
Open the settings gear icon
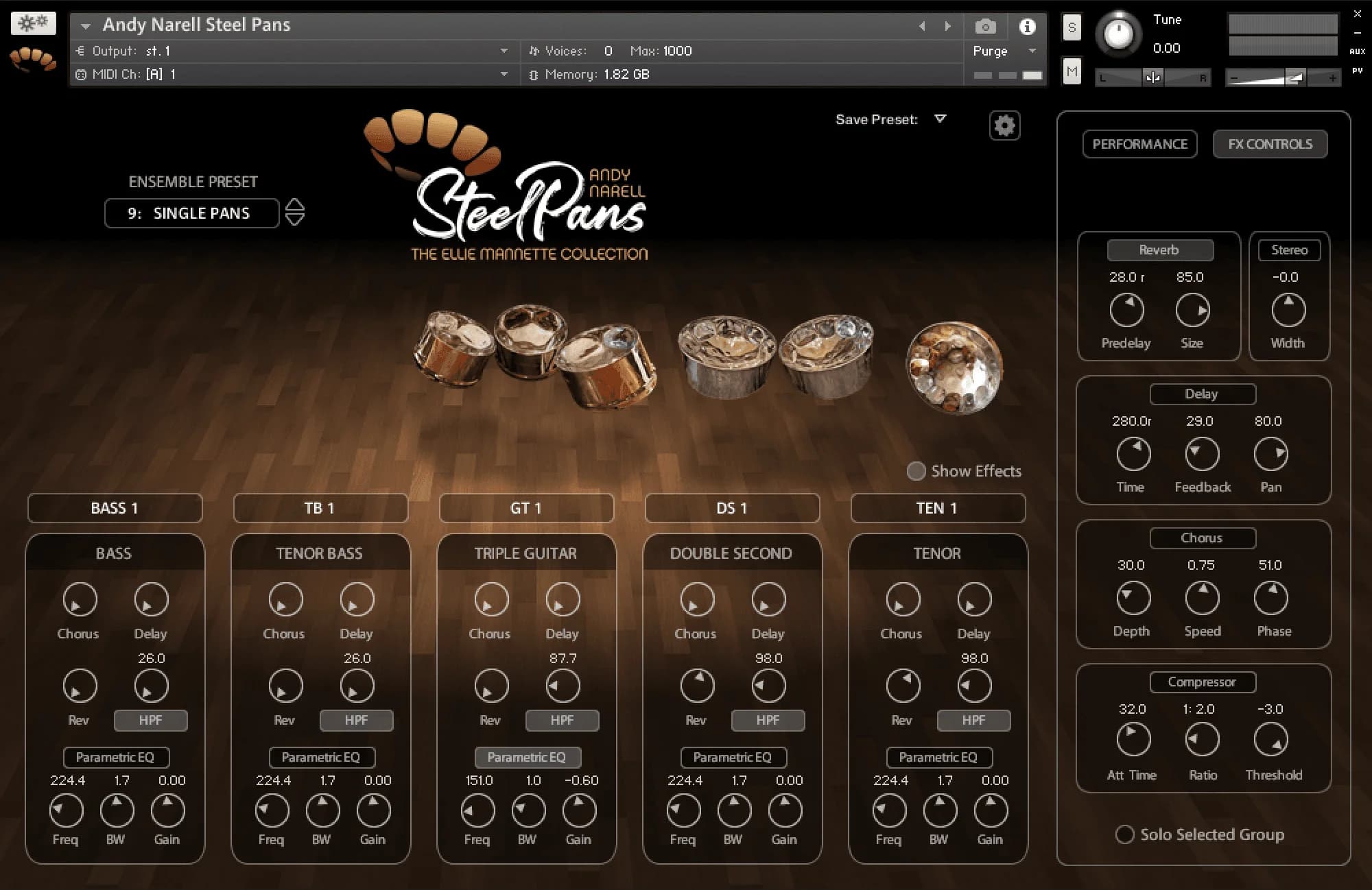point(1004,125)
